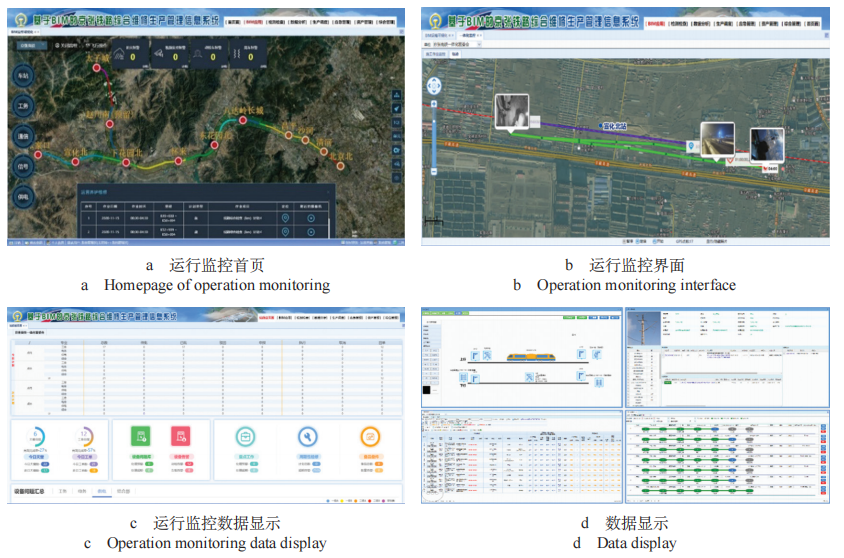
Task: Select the 怀来 station marker
Action: coord(178,161)
